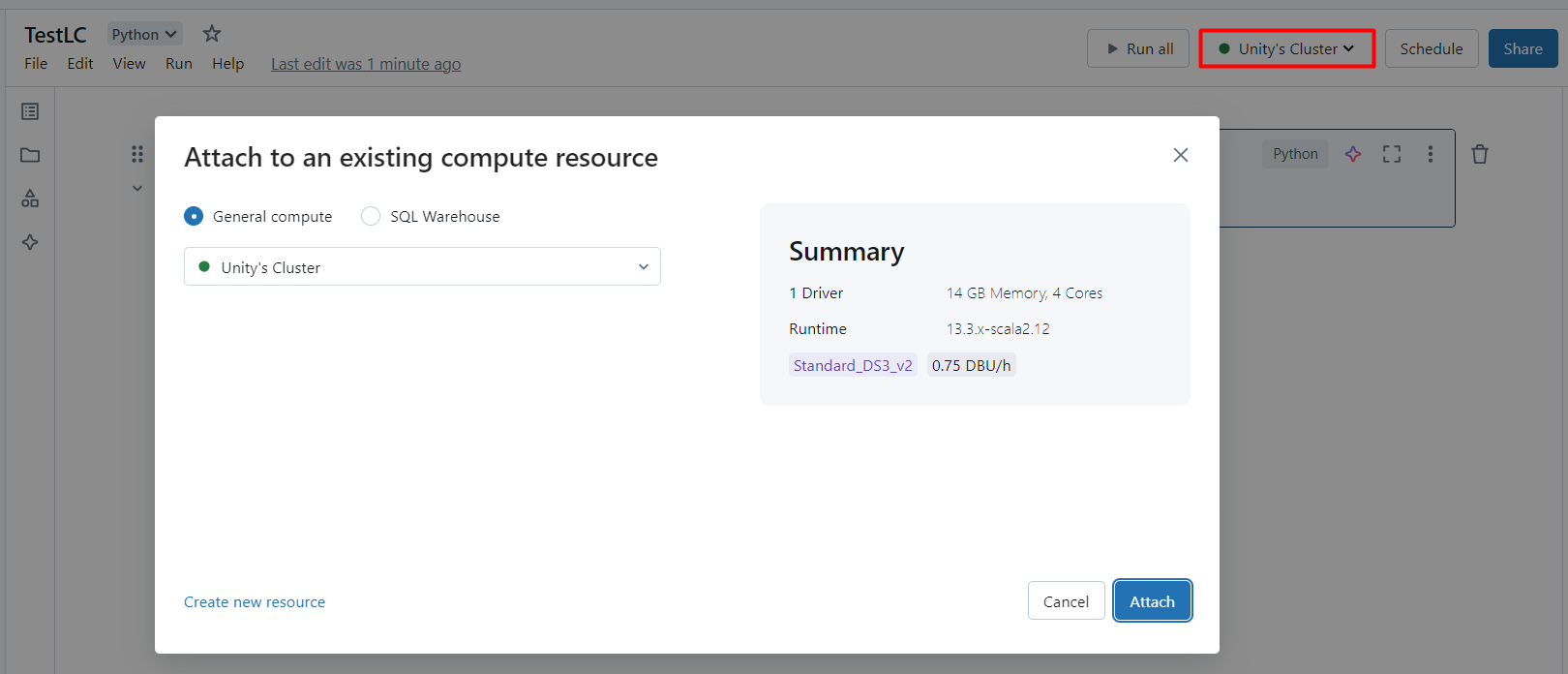The height and width of the screenshot is (674, 1568).
Task: Open the Python language selector dropdown
Action: point(144,34)
